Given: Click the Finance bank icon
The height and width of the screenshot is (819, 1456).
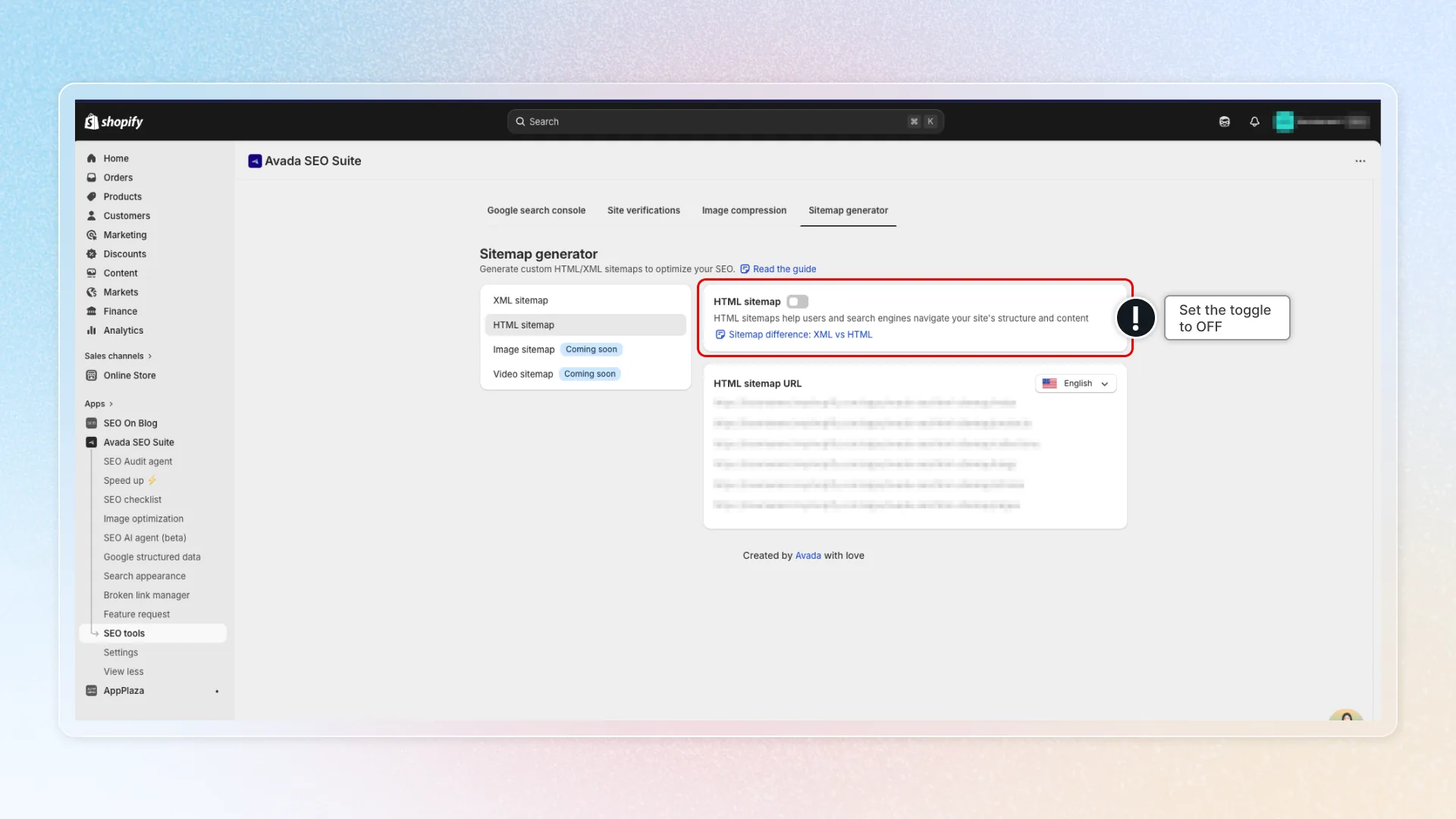Looking at the screenshot, I should [91, 312].
